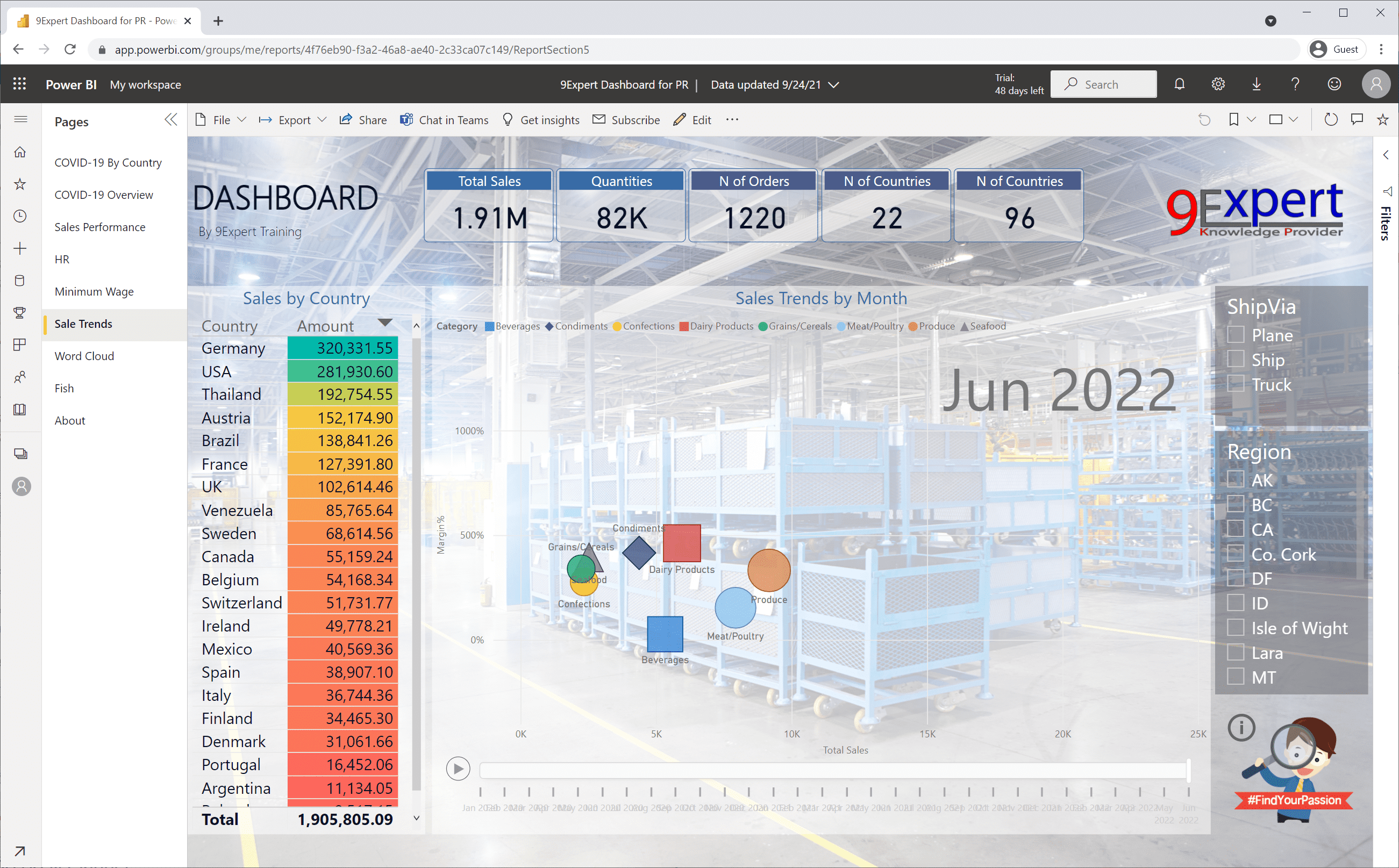This screenshot has width=1399, height=868.
Task: Open notifications bell in the top bar
Action: pos(1180,84)
